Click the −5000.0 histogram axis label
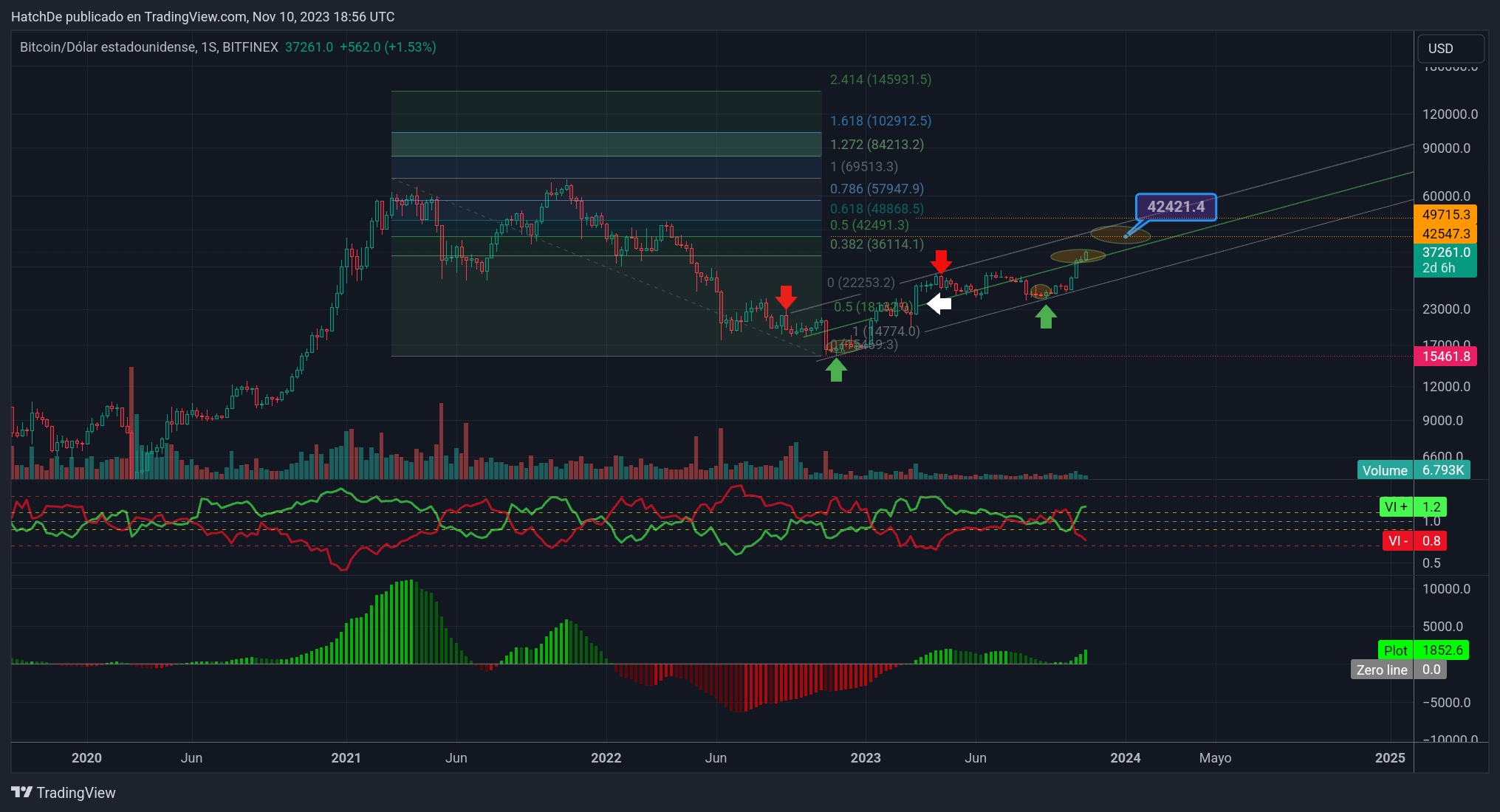 (1446, 702)
